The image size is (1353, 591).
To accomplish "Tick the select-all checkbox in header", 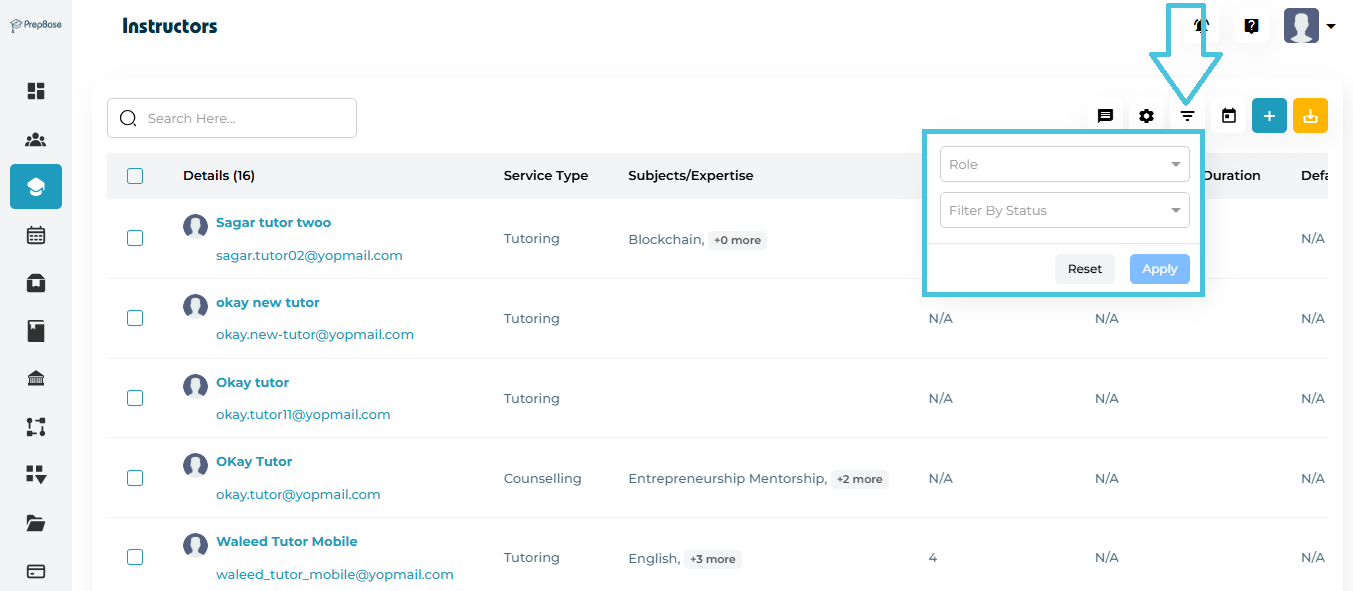I will coord(135,176).
